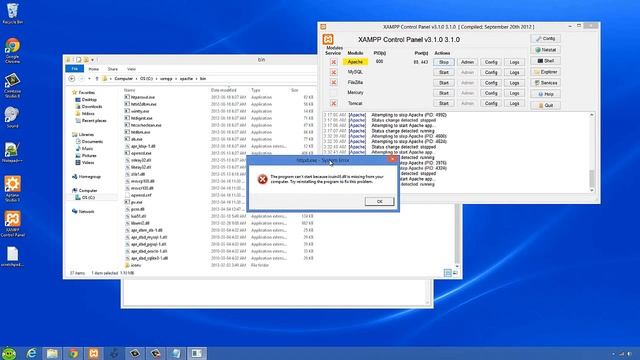Open MySQL Config menu

491,72
